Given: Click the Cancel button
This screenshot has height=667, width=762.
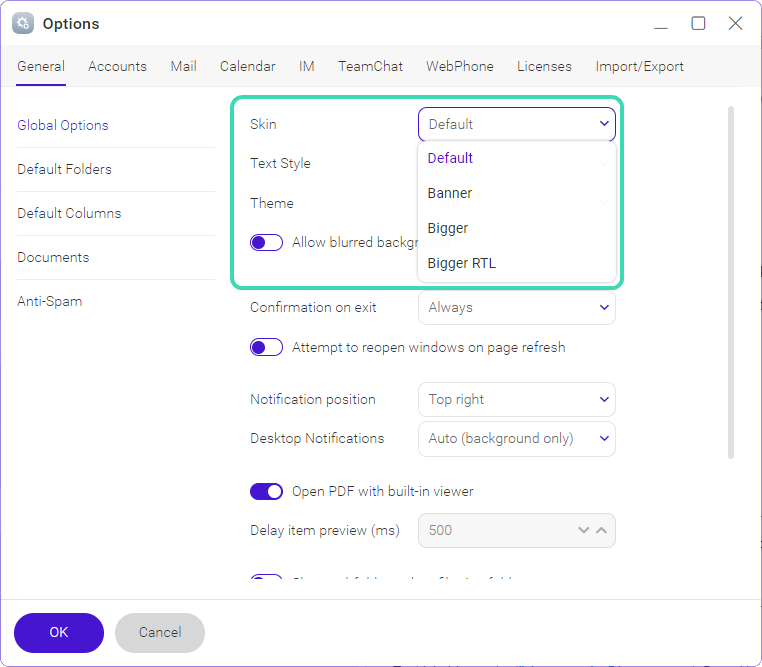Looking at the screenshot, I should pos(160,633).
